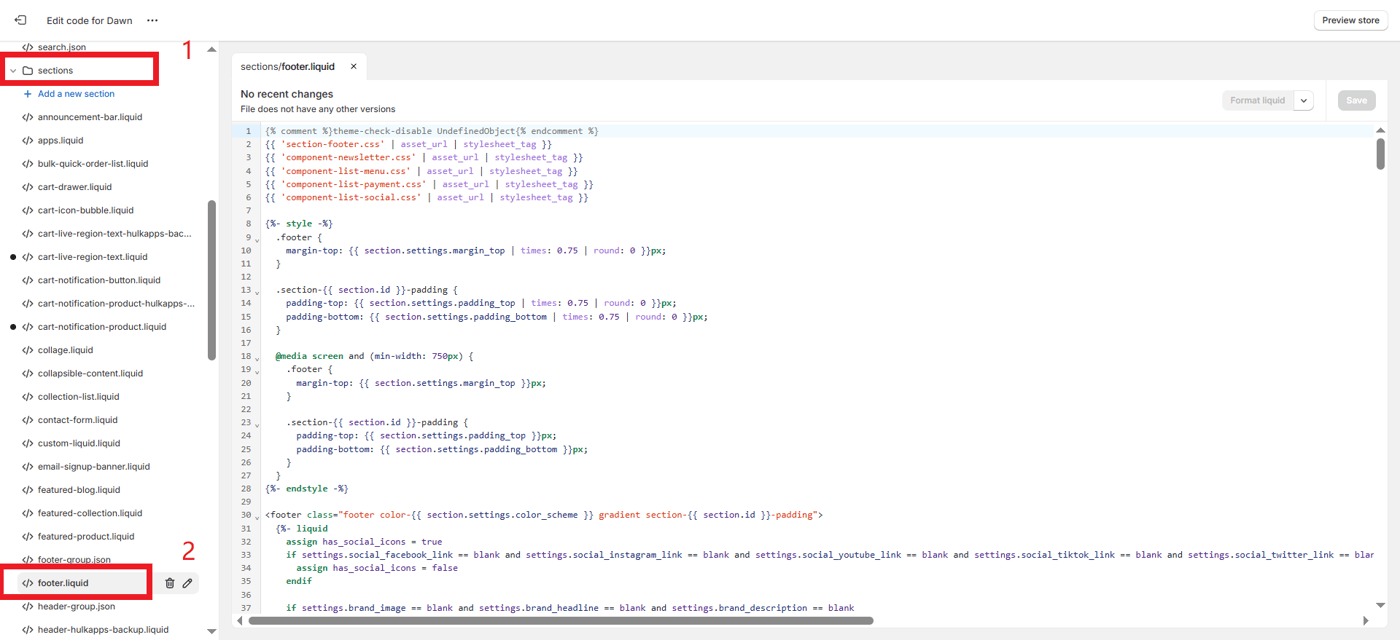Open search.json file

click(62, 47)
